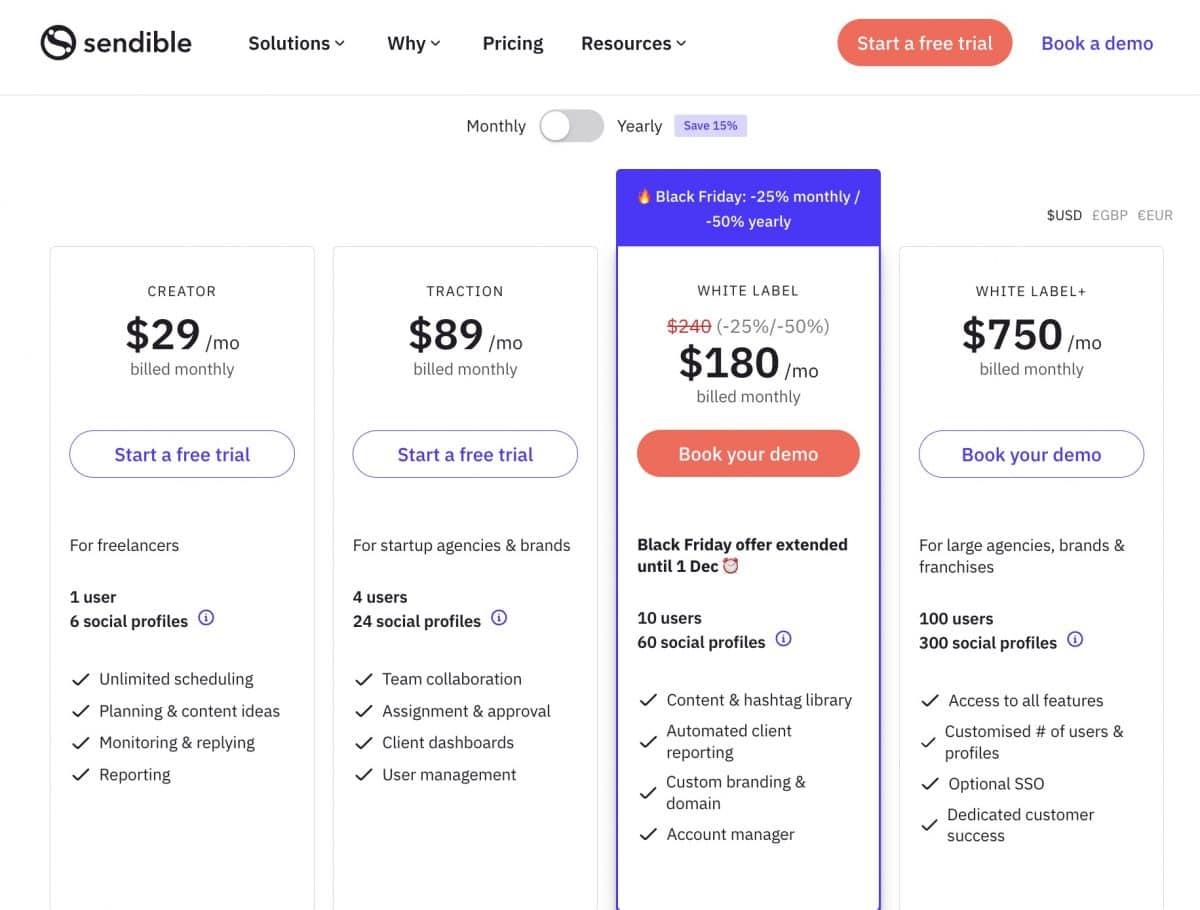
Task: Click the Book a demo link
Action: point(1097,43)
